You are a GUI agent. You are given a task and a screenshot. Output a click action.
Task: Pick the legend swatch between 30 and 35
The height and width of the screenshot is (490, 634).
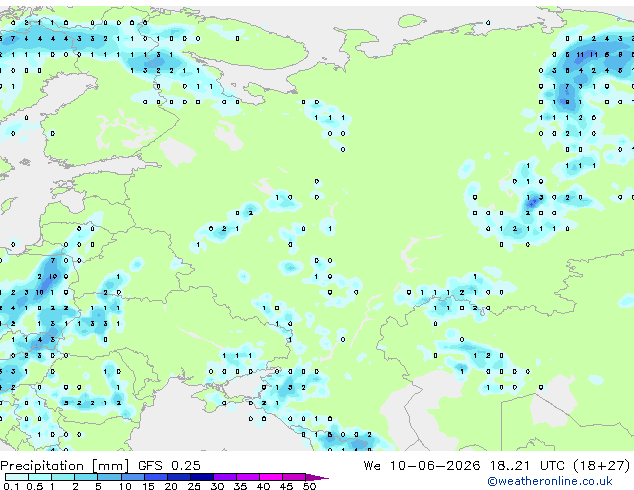[x=224, y=477]
